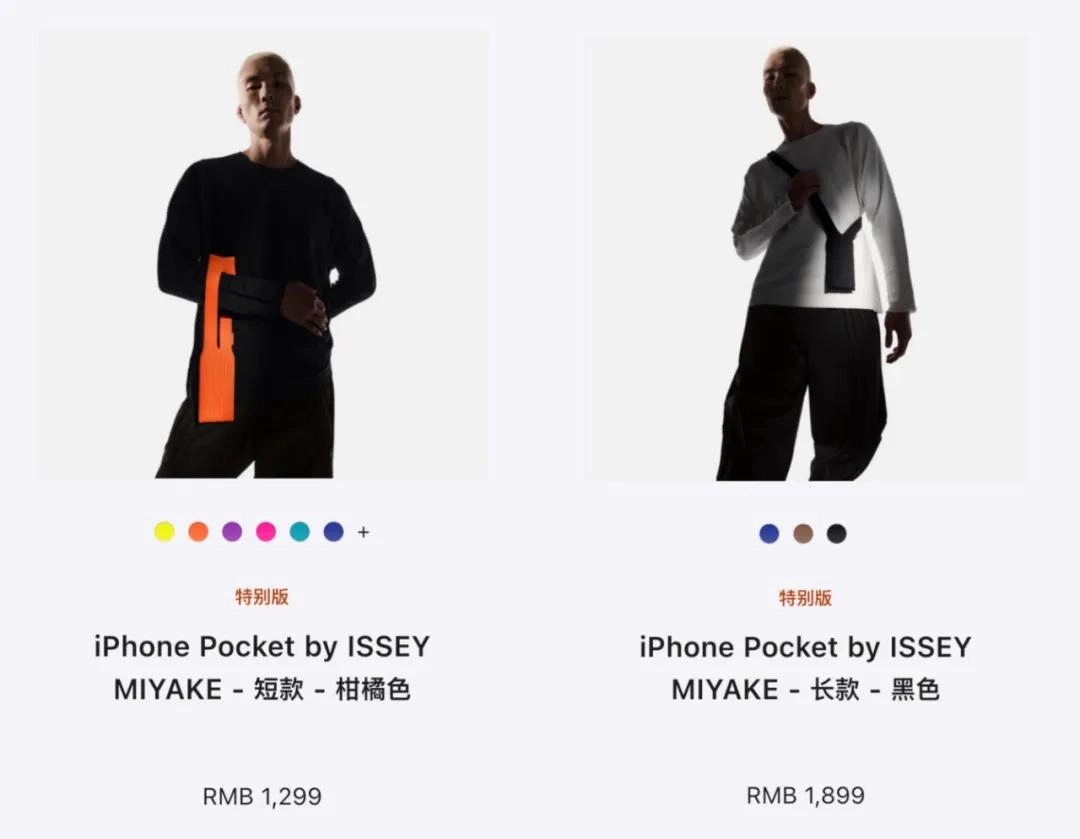Open the long-strap black product photo

point(806,258)
